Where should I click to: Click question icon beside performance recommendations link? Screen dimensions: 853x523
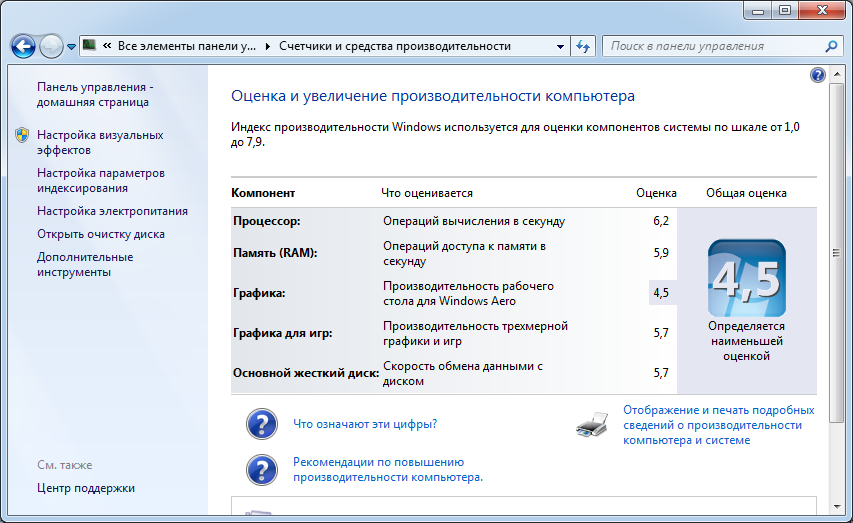pyautogui.click(x=262, y=469)
